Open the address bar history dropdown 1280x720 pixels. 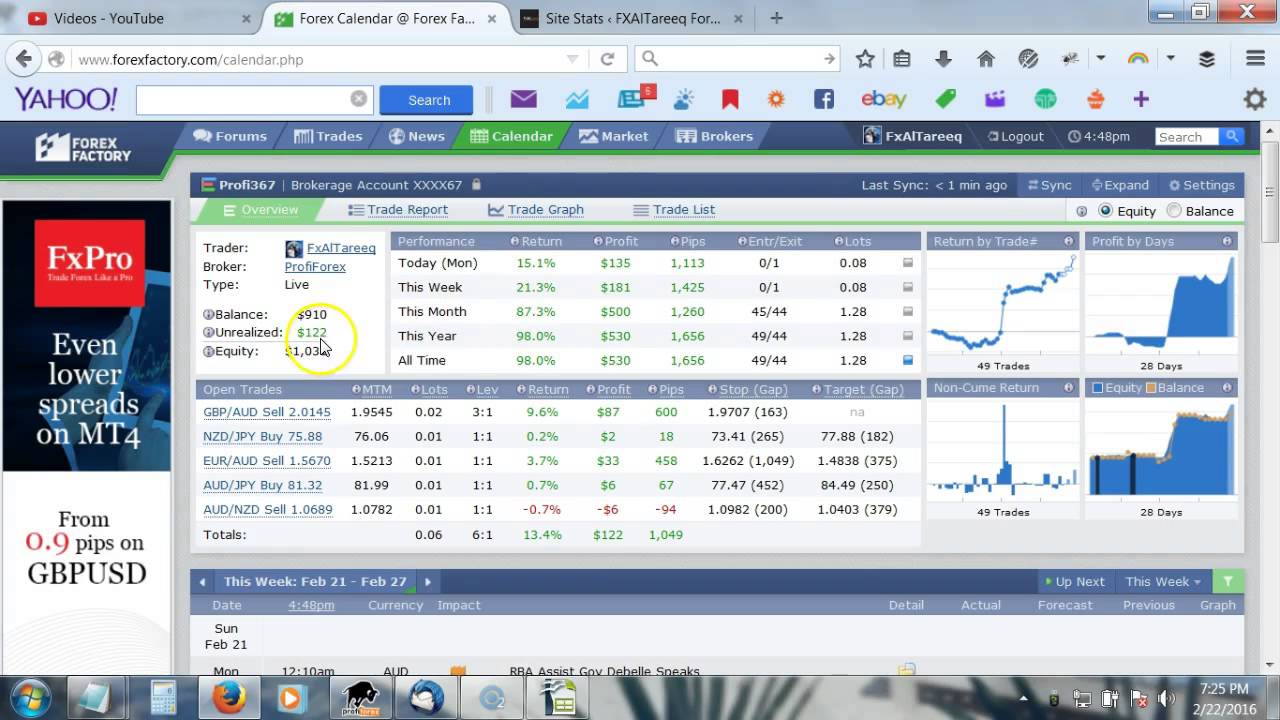click(572, 59)
